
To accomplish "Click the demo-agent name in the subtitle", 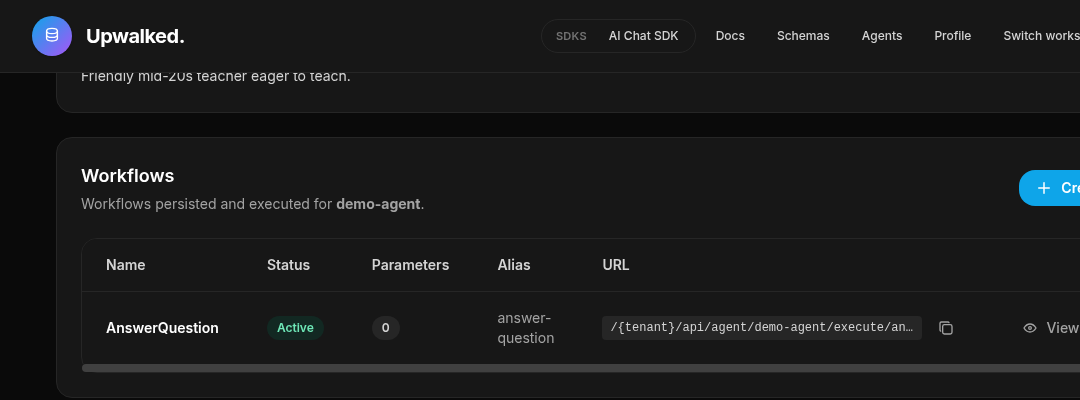I will [x=378, y=204].
